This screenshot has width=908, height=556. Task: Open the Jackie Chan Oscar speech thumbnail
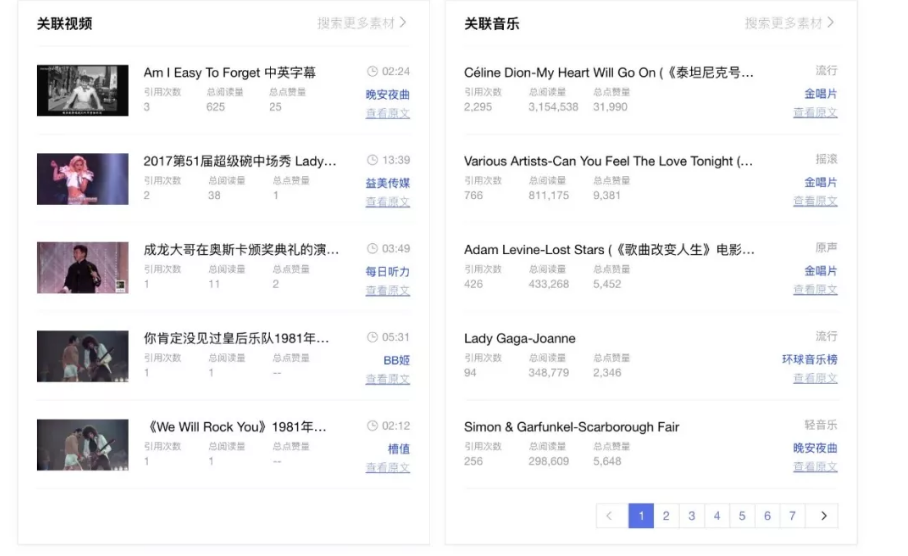coord(83,267)
